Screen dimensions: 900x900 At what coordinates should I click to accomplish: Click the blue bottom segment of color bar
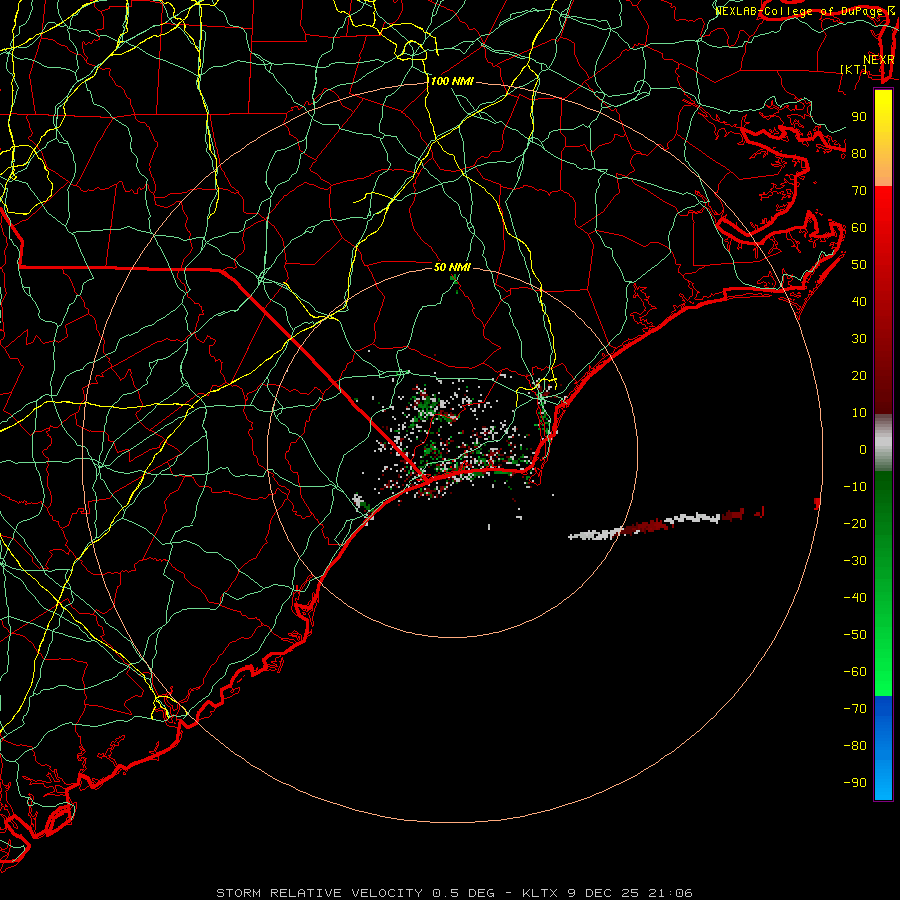pyautogui.click(x=883, y=748)
